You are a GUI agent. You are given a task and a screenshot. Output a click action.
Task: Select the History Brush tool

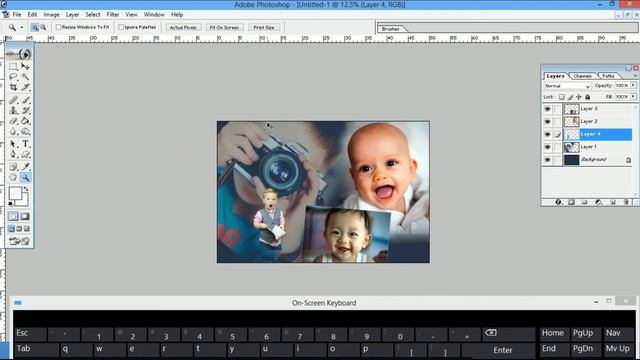tap(25, 111)
